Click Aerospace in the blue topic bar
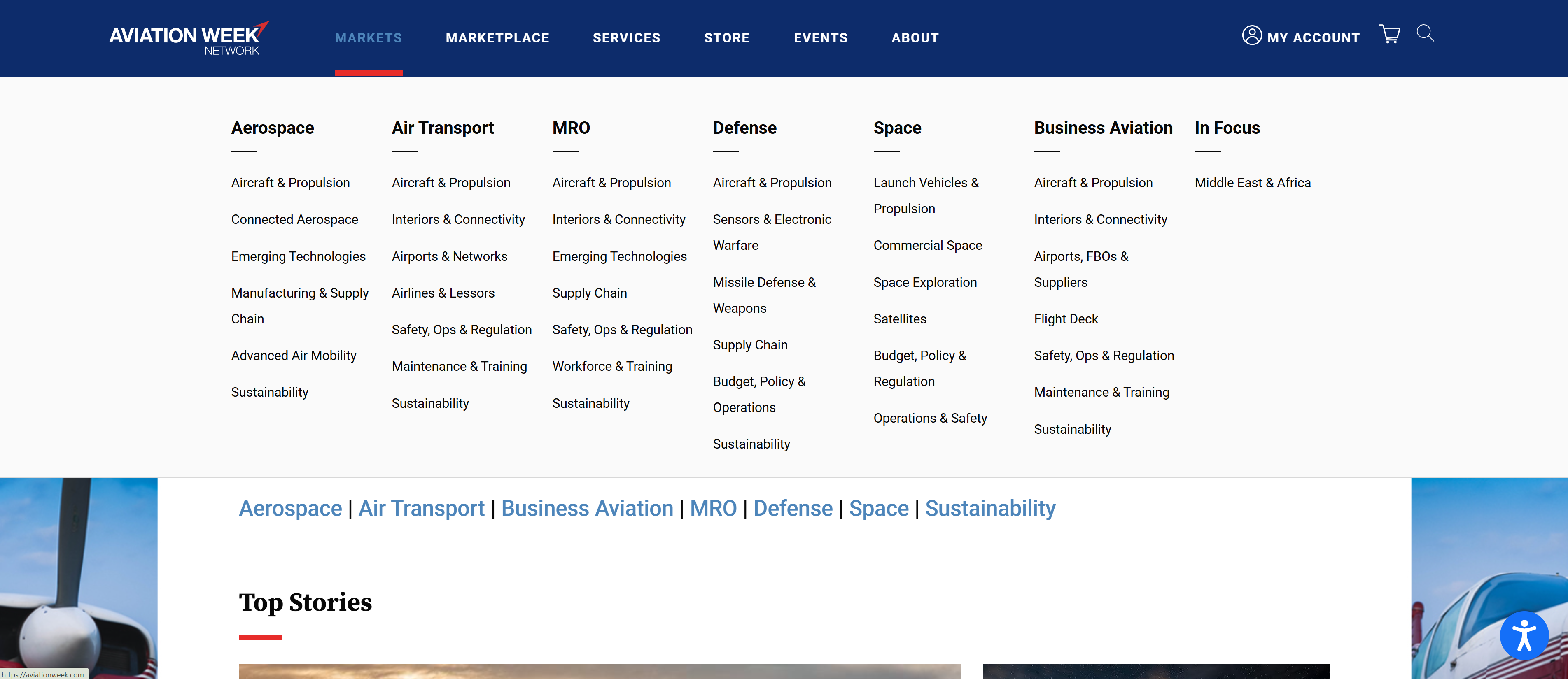 coord(290,509)
